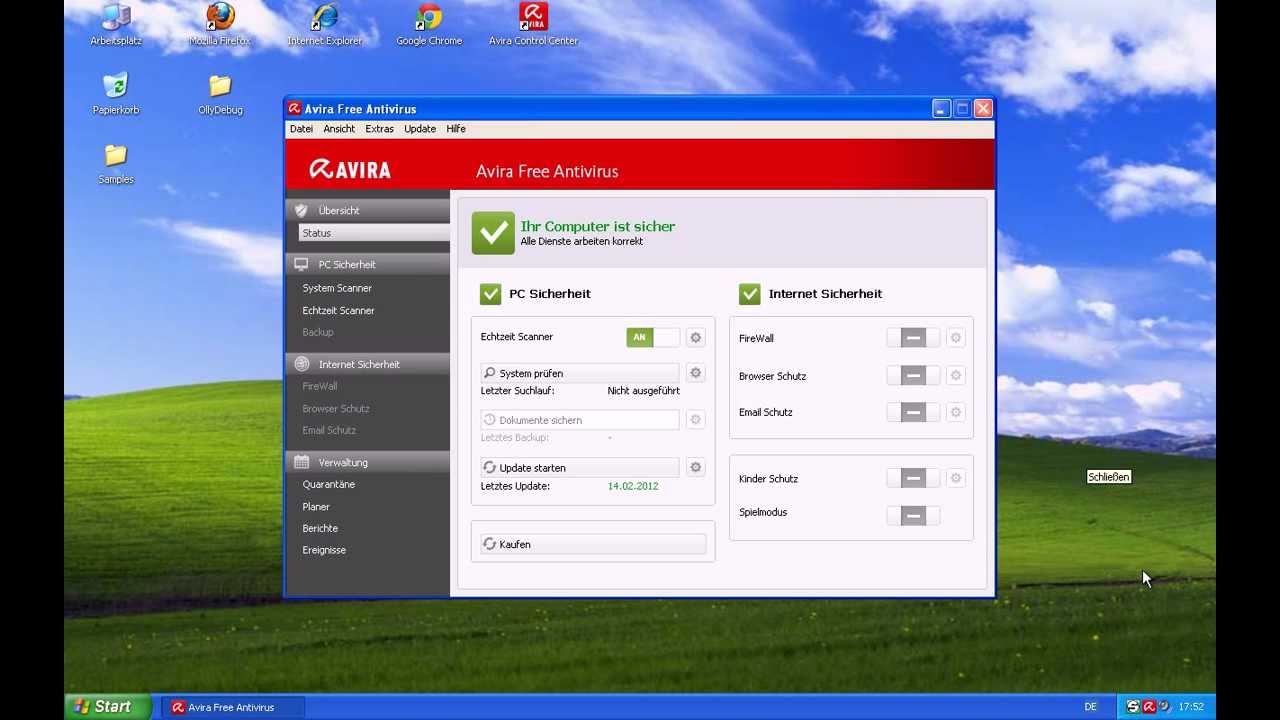Click 'Ihr Computer ist sicher' status text
Viewport: 1280px width, 720px height.
pos(597,226)
